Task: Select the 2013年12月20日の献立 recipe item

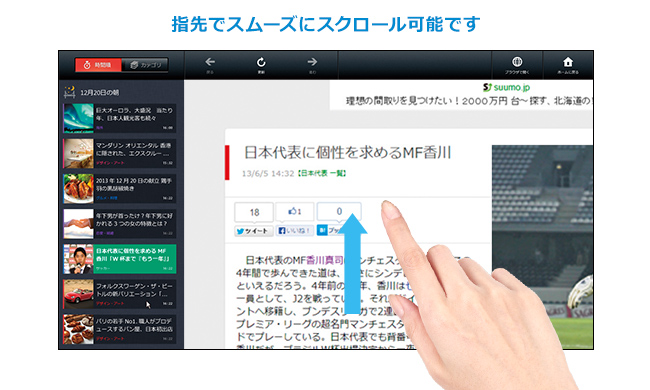Action: pos(120,189)
